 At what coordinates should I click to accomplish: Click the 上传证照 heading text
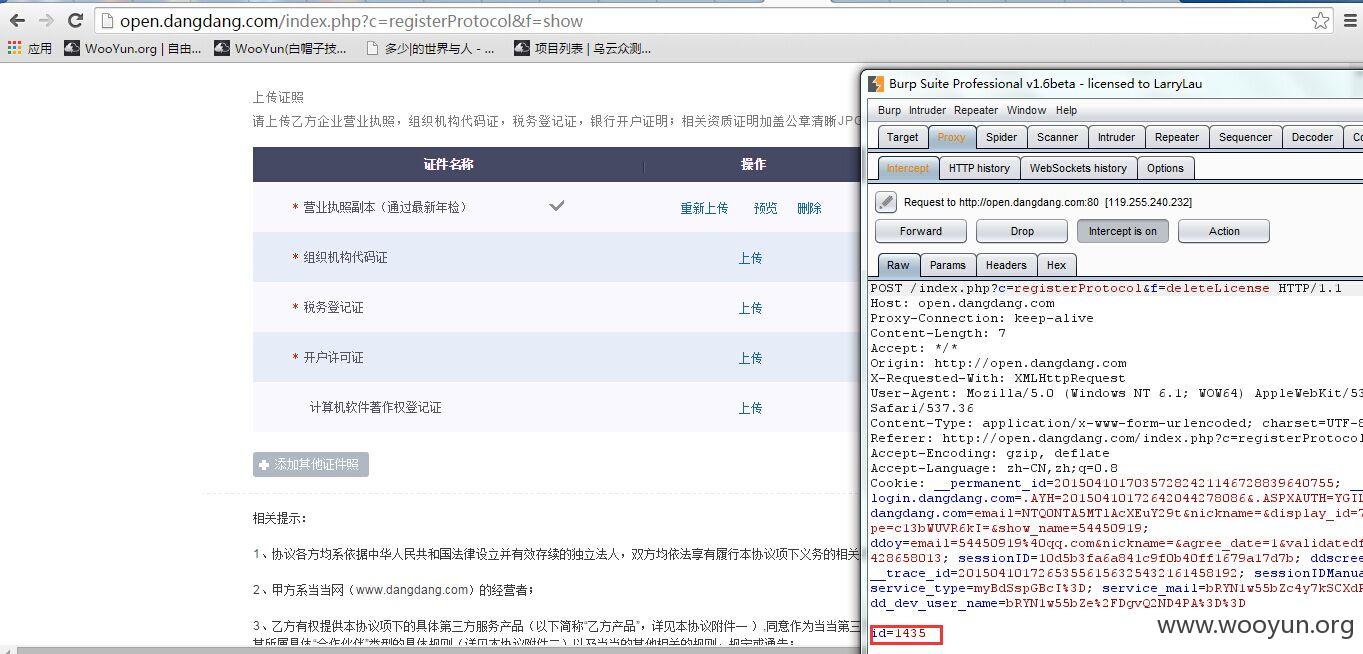(278, 97)
